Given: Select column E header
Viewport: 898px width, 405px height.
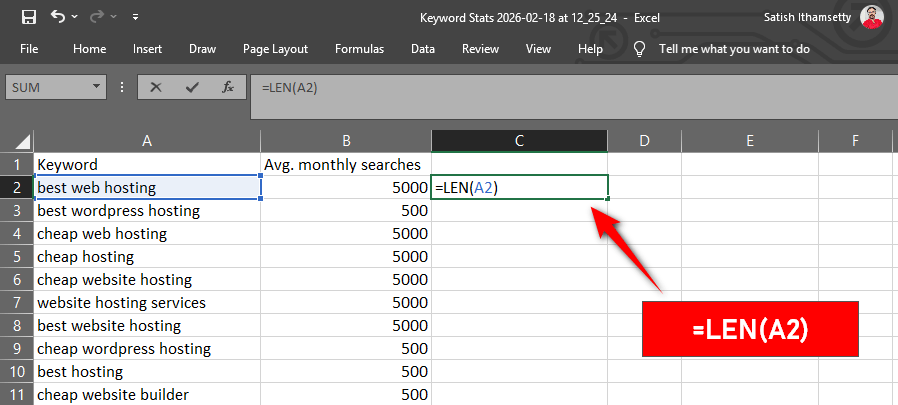Looking at the screenshot, I should [x=750, y=141].
